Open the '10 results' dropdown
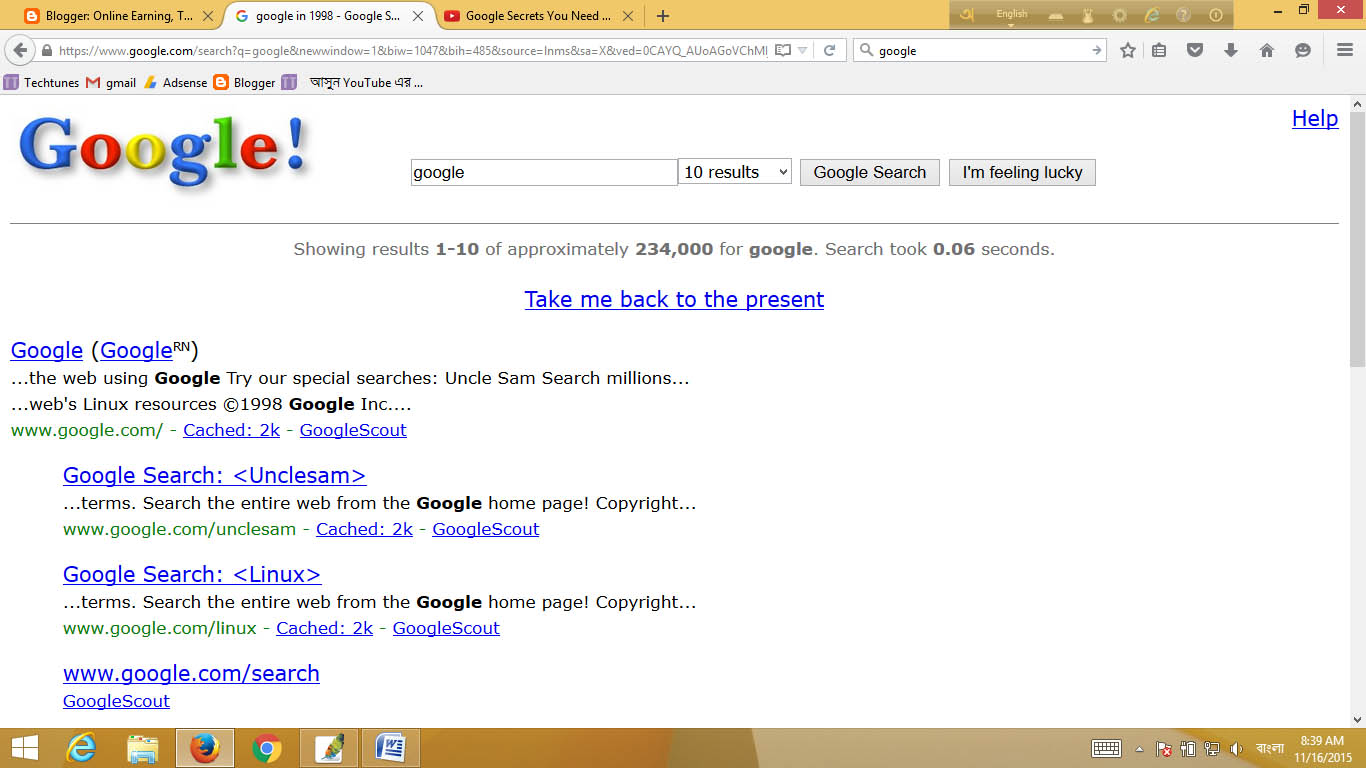Image resolution: width=1366 pixels, height=768 pixels. [735, 172]
